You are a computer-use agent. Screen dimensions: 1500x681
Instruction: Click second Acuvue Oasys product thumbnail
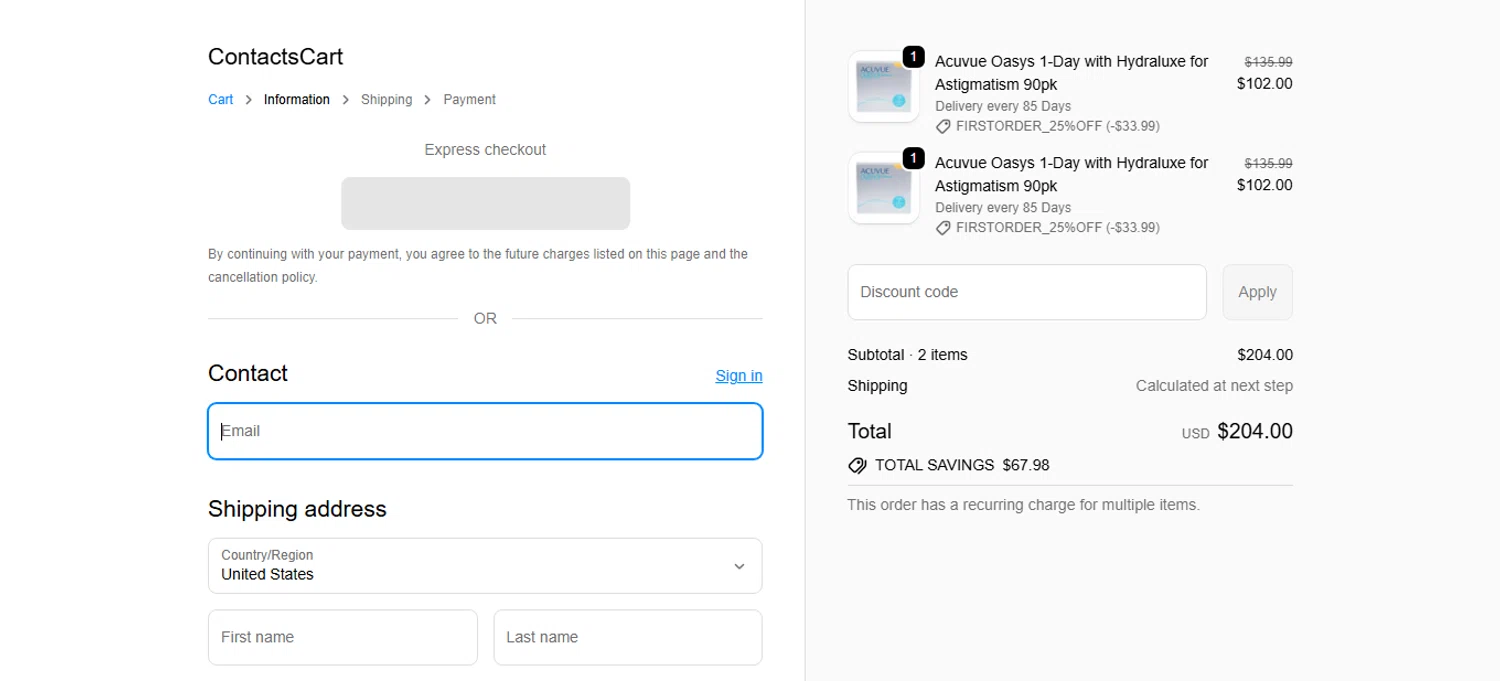(x=884, y=188)
